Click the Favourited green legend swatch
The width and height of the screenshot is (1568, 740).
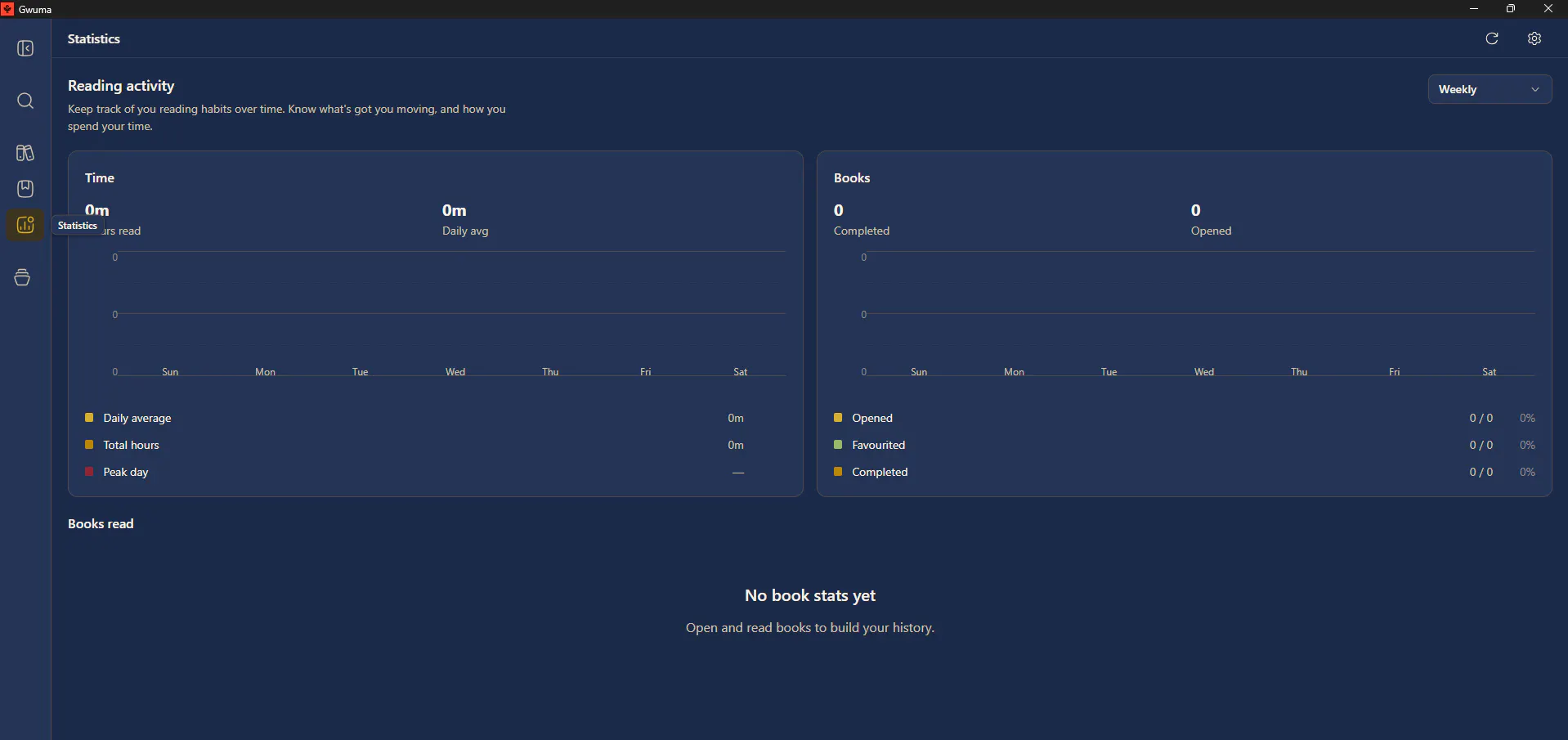pos(838,445)
